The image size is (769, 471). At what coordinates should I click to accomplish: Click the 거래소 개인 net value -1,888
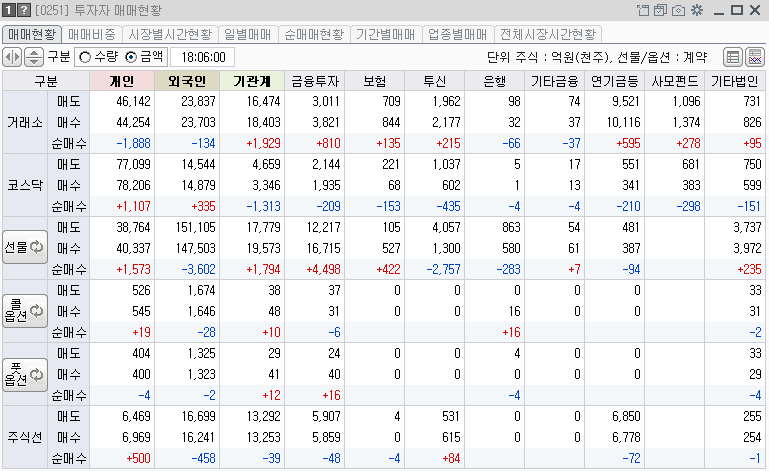pos(133,143)
